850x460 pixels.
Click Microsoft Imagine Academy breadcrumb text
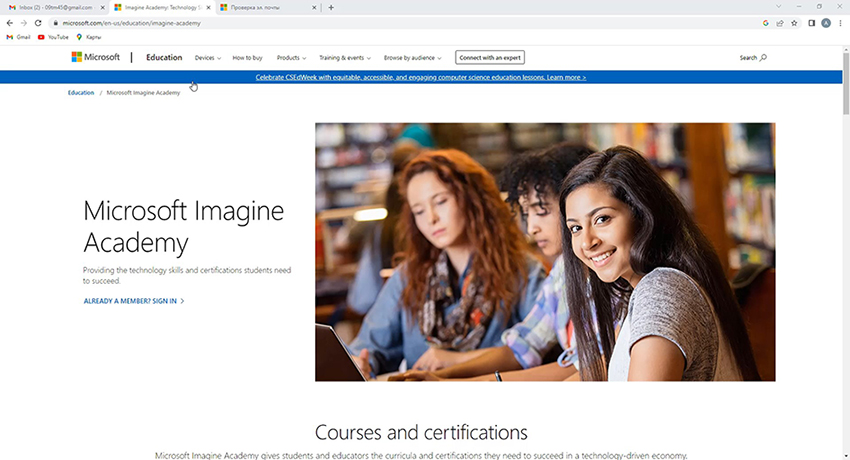coord(143,93)
